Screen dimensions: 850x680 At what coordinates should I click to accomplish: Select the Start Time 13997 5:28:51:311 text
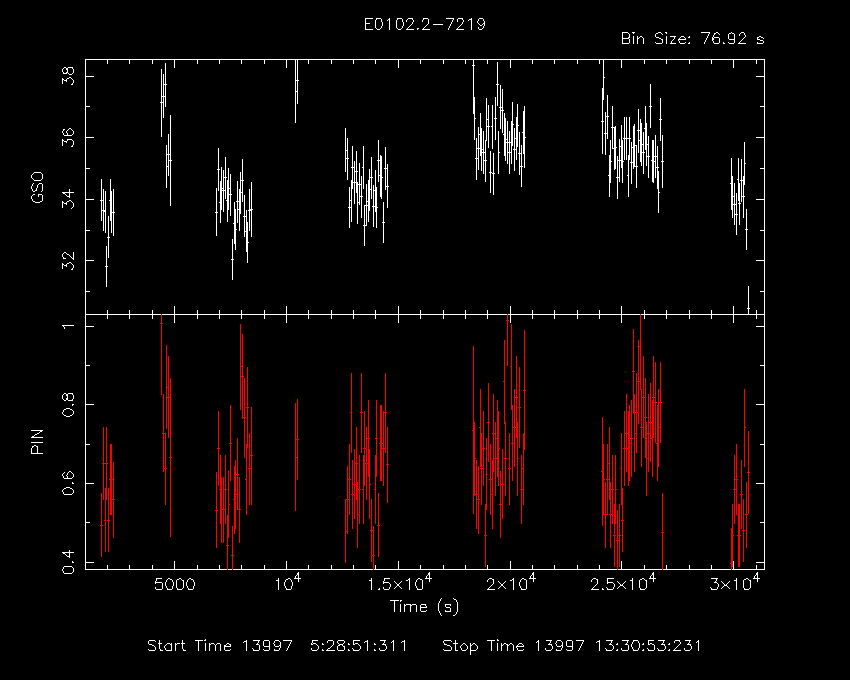(x=277, y=646)
